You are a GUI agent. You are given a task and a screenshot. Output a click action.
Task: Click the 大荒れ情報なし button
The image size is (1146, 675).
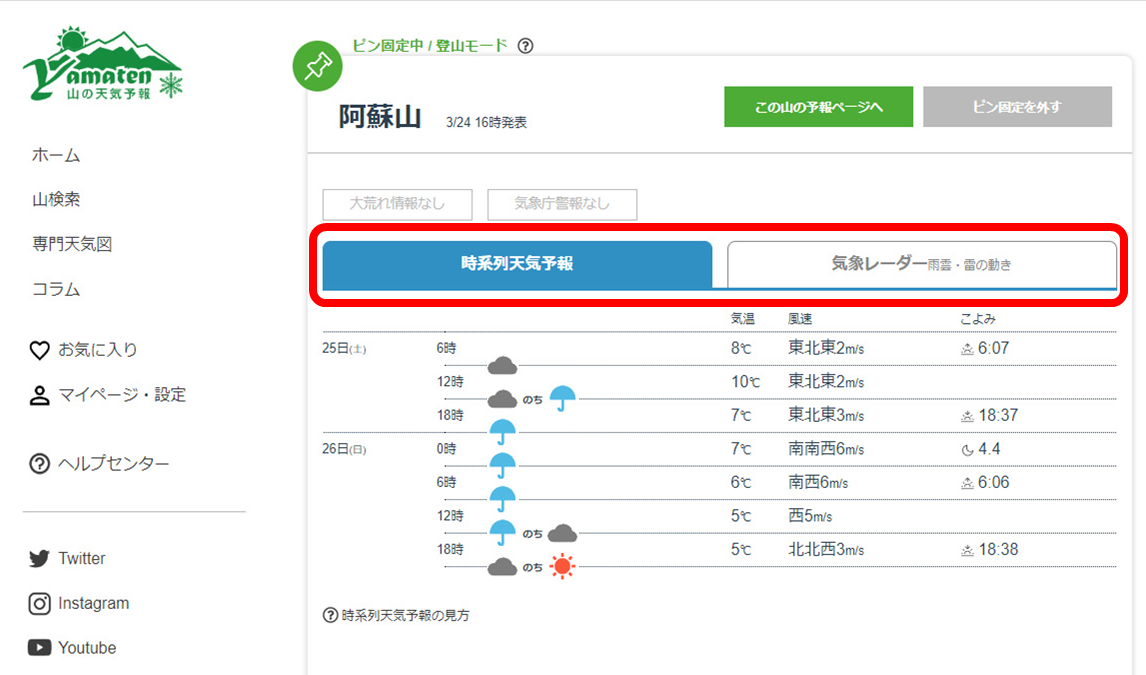pyautogui.click(x=398, y=204)
